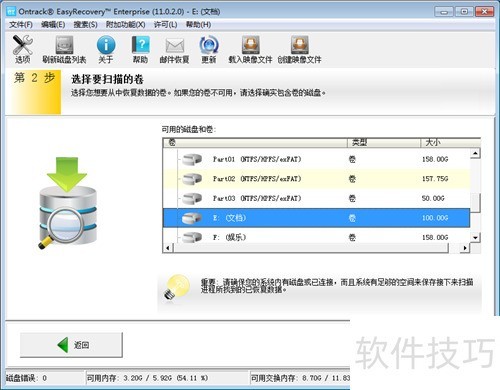Click the 50.00G size cell
This screenshot has width=500, height=390.
[x=433, y=199]
